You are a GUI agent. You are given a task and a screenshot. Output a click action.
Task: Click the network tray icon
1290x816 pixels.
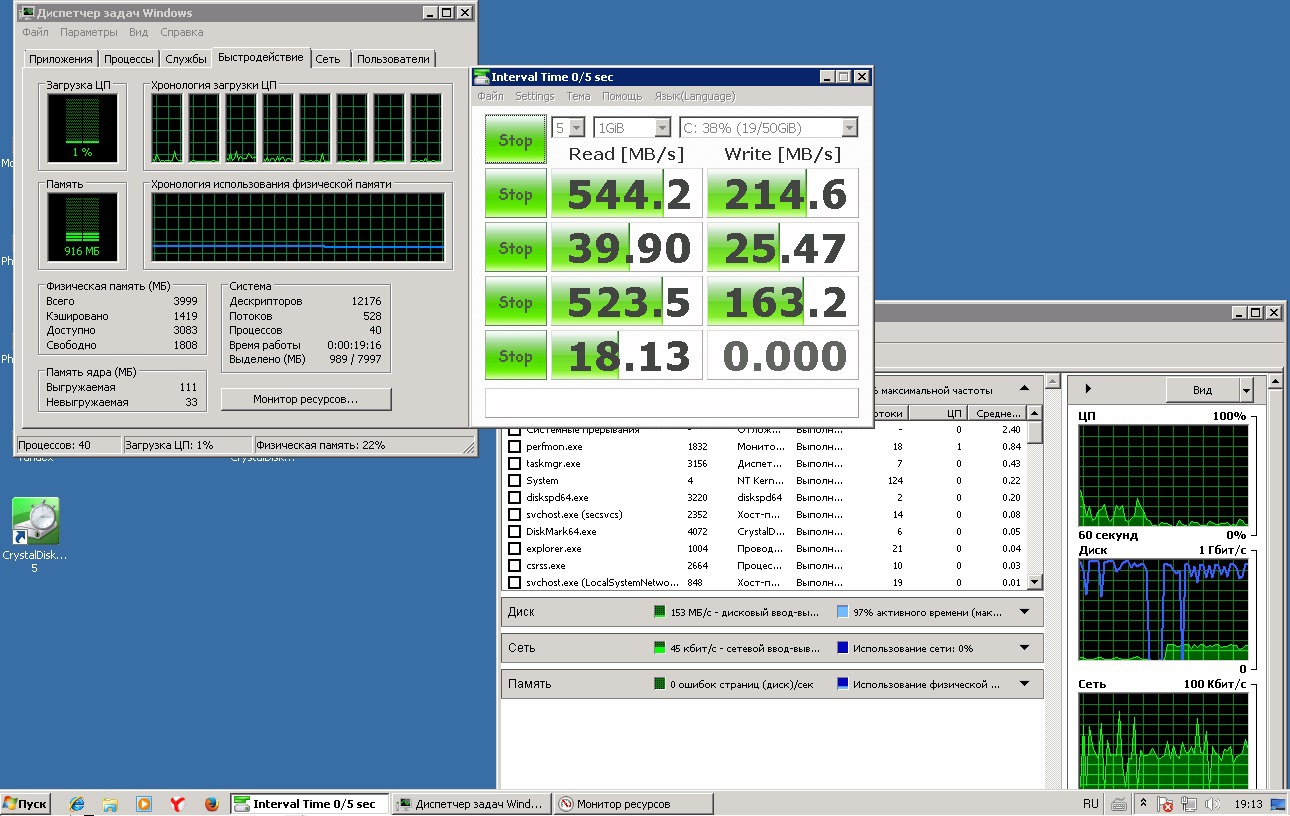pos(1189,804)
